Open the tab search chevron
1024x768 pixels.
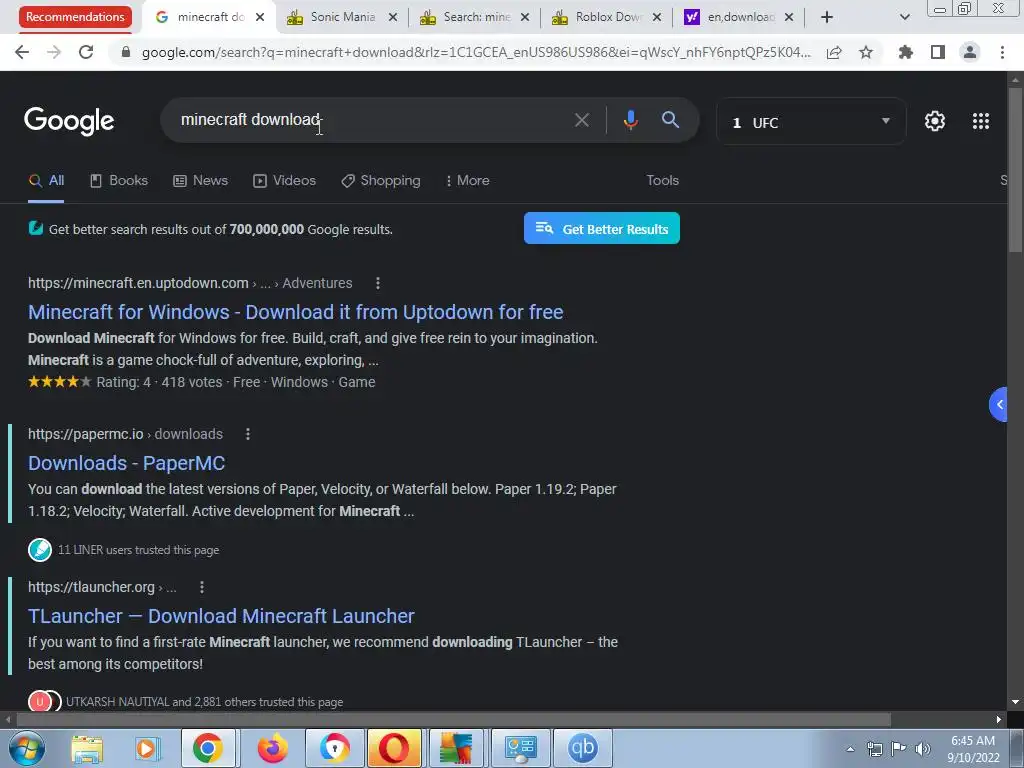click(x=904, y=17)
